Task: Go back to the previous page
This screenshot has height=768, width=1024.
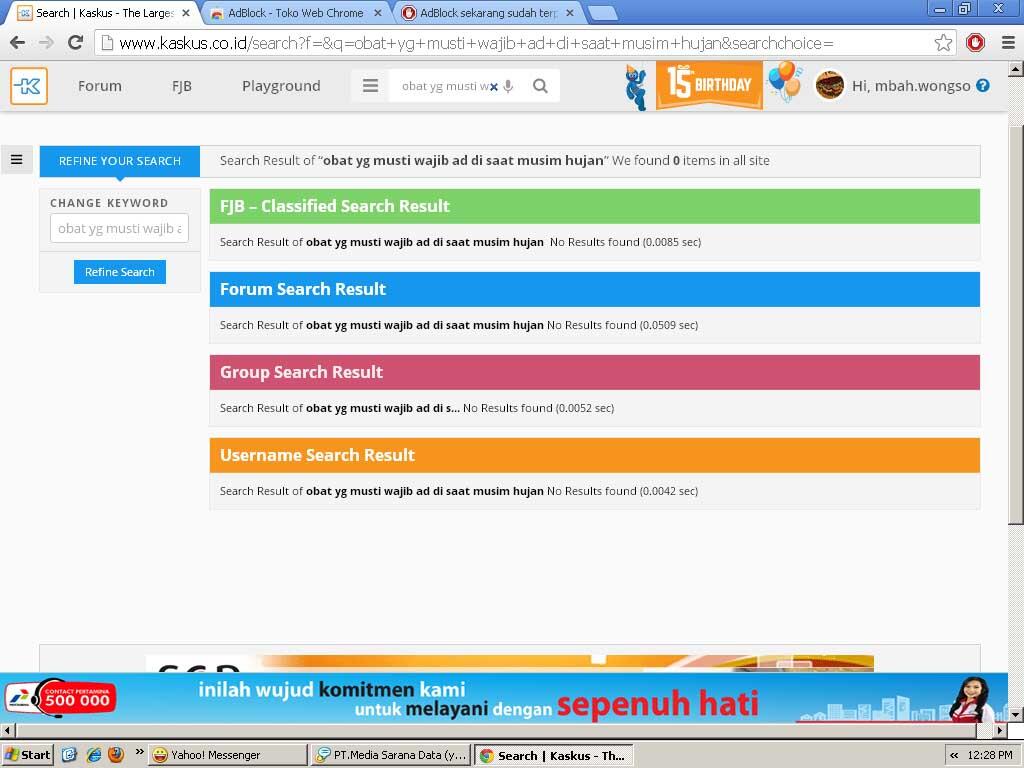Action: (18, 43)
